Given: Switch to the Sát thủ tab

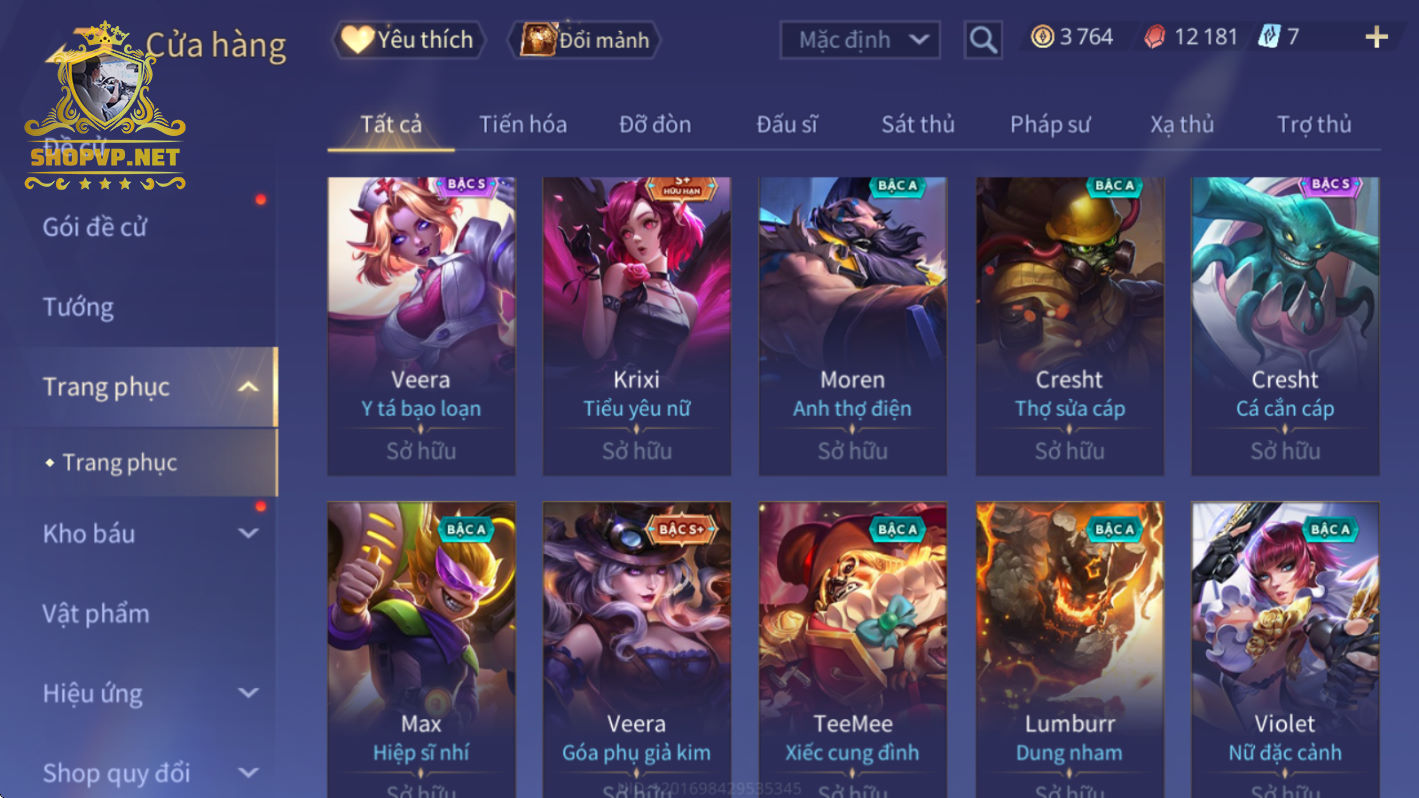Looking at the screenshot, I should coord(917,124).
